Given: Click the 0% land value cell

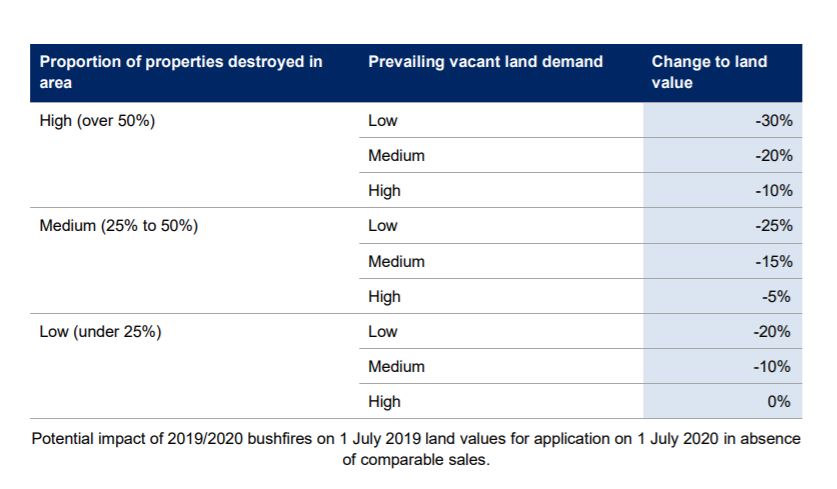Looking at the screenshot, I should click(x=779, y=401).
